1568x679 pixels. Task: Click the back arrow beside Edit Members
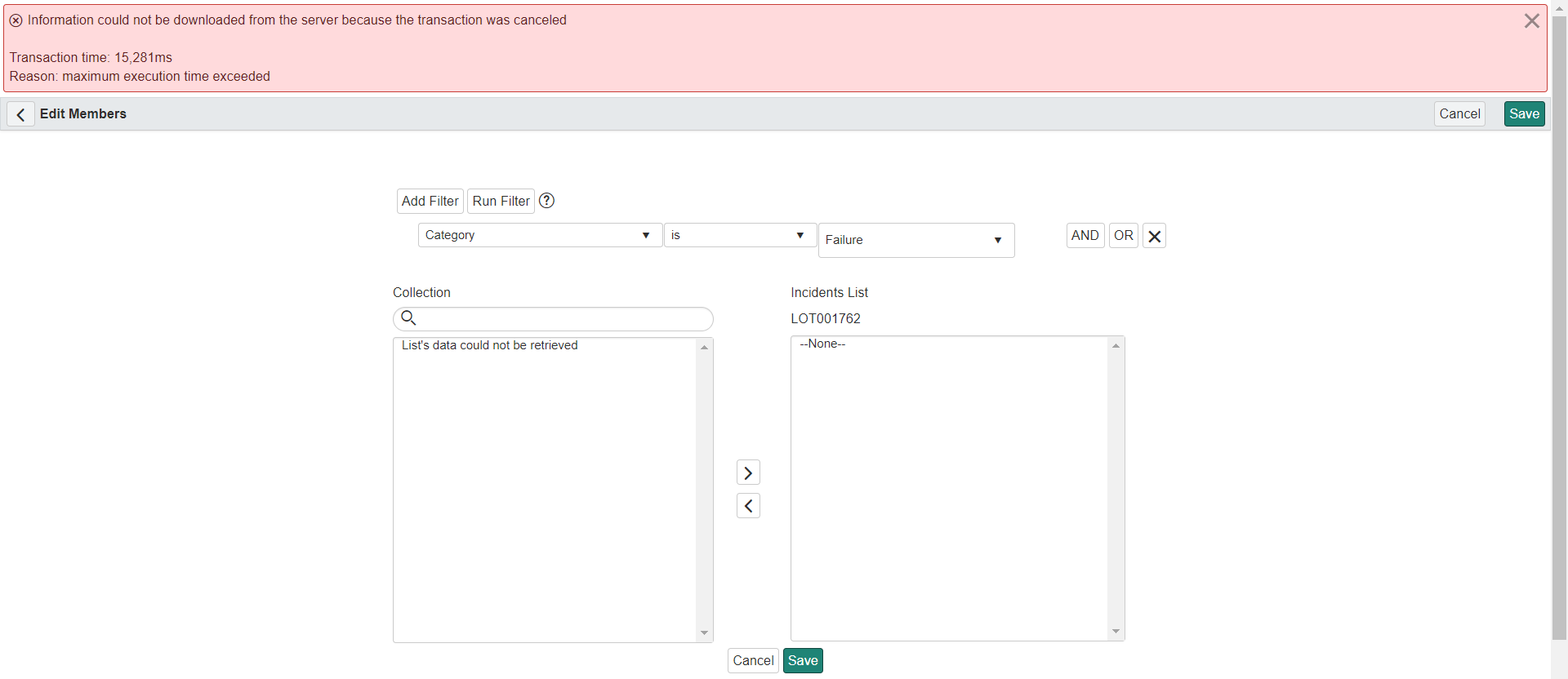pos(21,114)
